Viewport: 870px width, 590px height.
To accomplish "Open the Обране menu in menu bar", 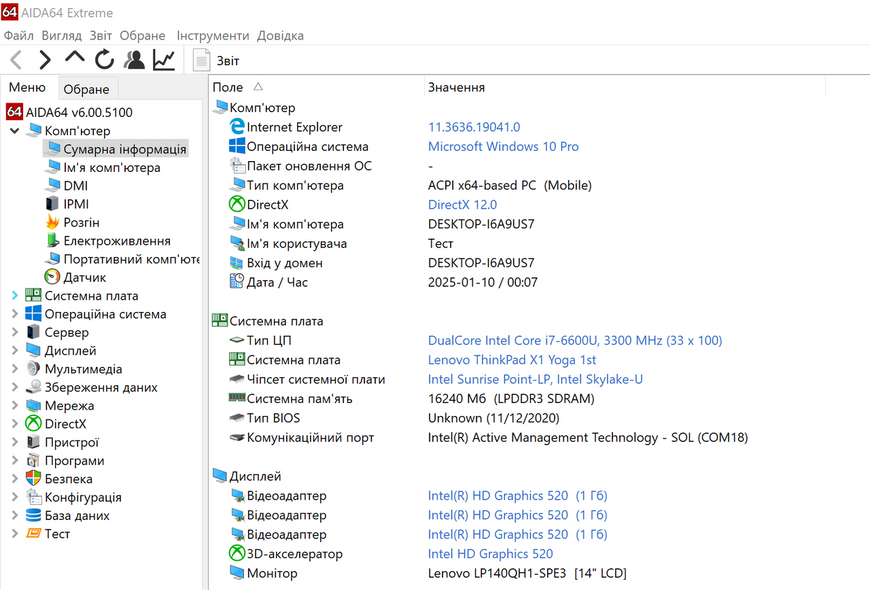I will click(x=143, y=36).
